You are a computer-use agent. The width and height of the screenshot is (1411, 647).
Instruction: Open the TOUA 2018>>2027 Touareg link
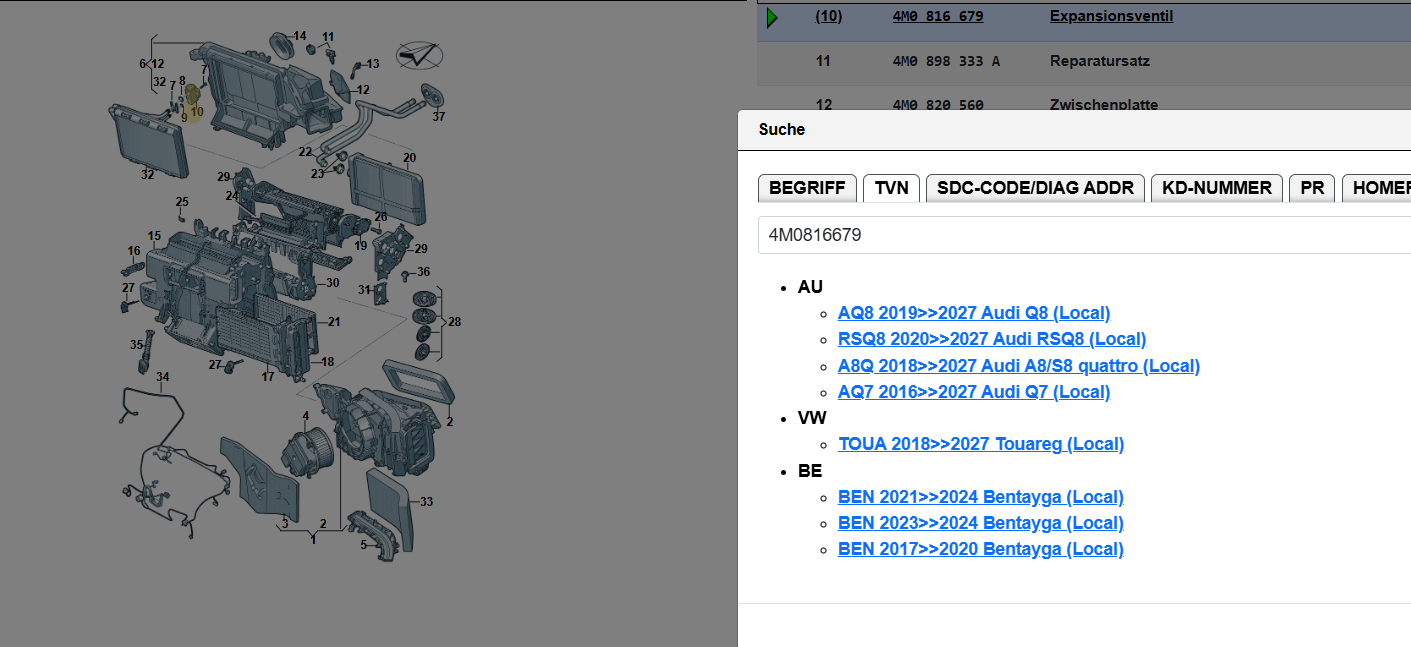coord(980,444)
